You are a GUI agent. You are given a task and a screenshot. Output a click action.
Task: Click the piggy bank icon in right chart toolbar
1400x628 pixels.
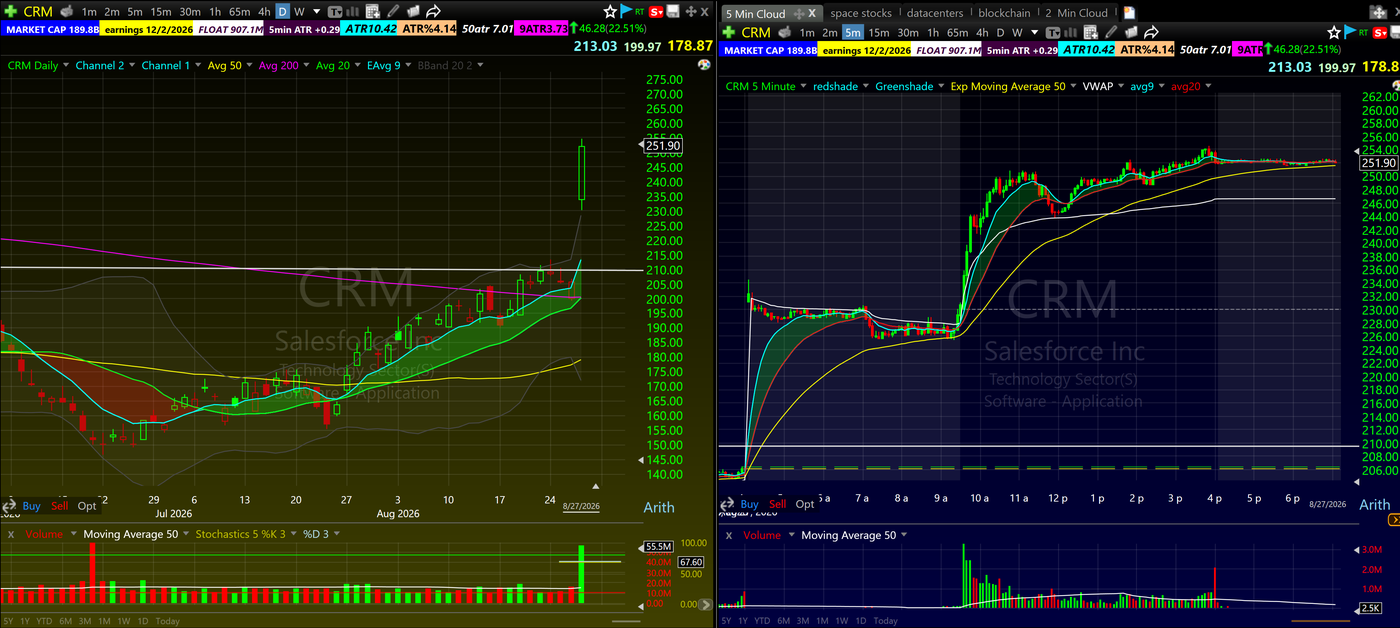pos(785,33)
